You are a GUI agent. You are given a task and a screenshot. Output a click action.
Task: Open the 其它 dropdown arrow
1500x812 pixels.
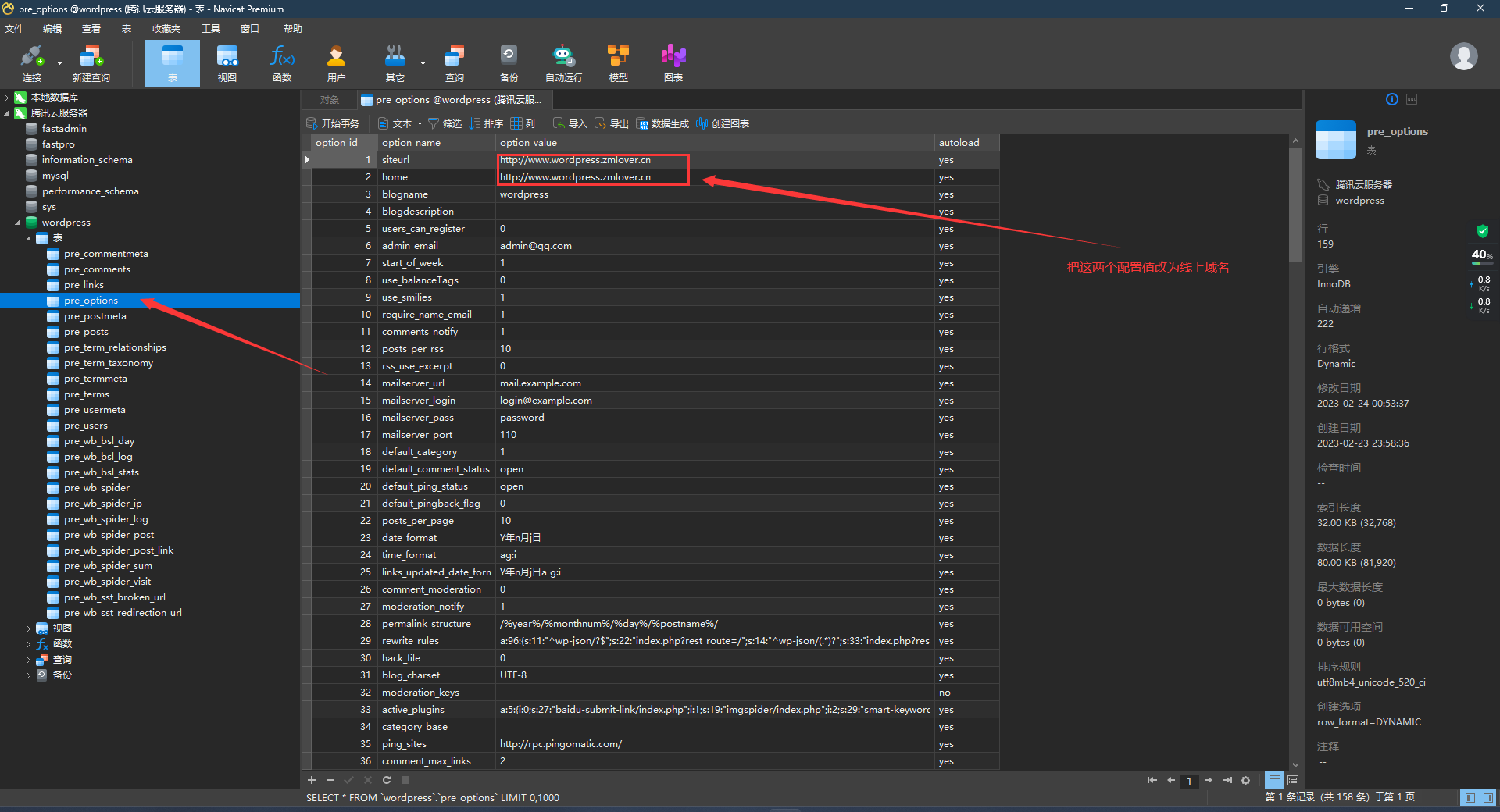[x=423, y=63]
